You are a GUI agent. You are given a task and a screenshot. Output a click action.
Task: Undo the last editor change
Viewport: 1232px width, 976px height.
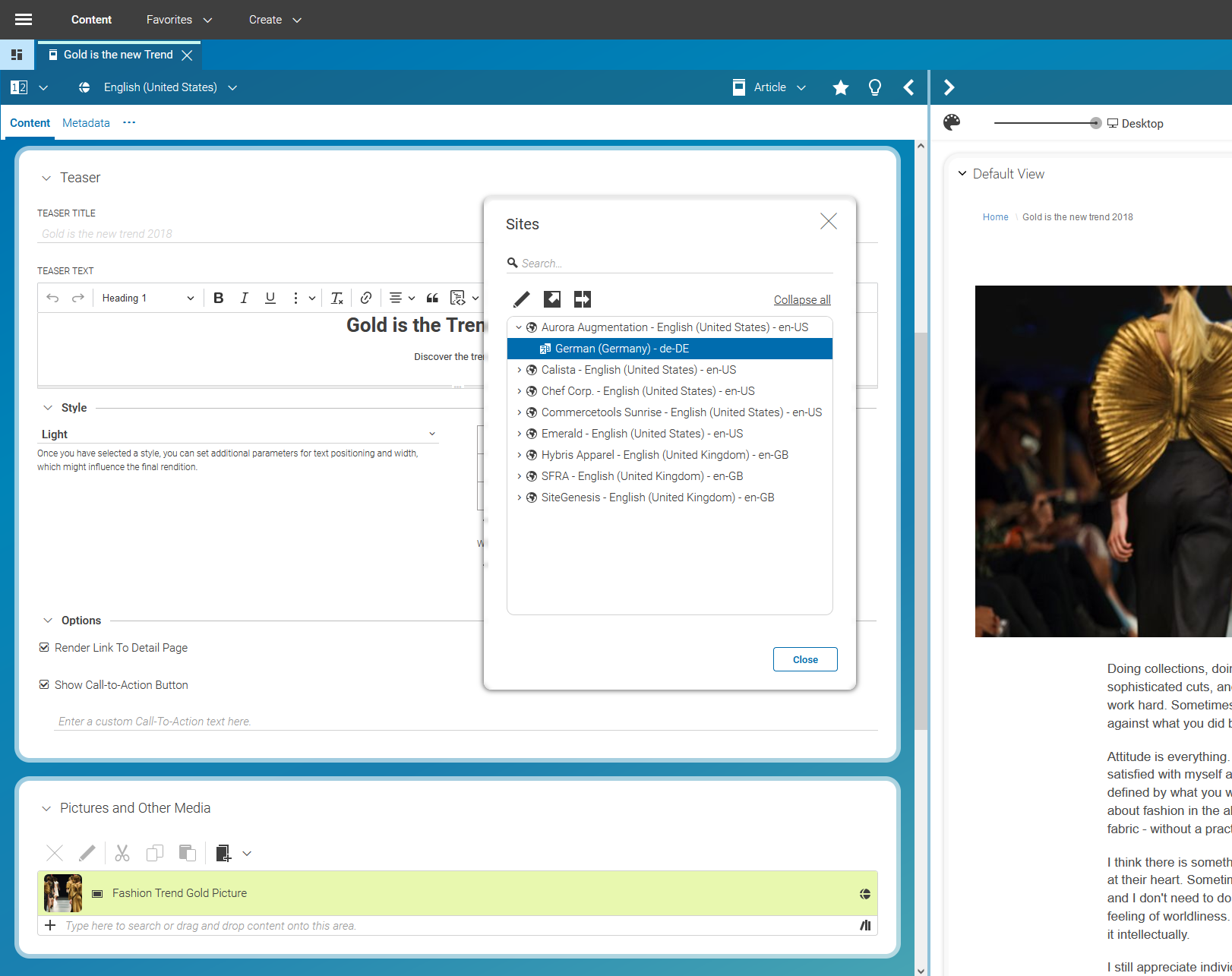pos(52,298)
